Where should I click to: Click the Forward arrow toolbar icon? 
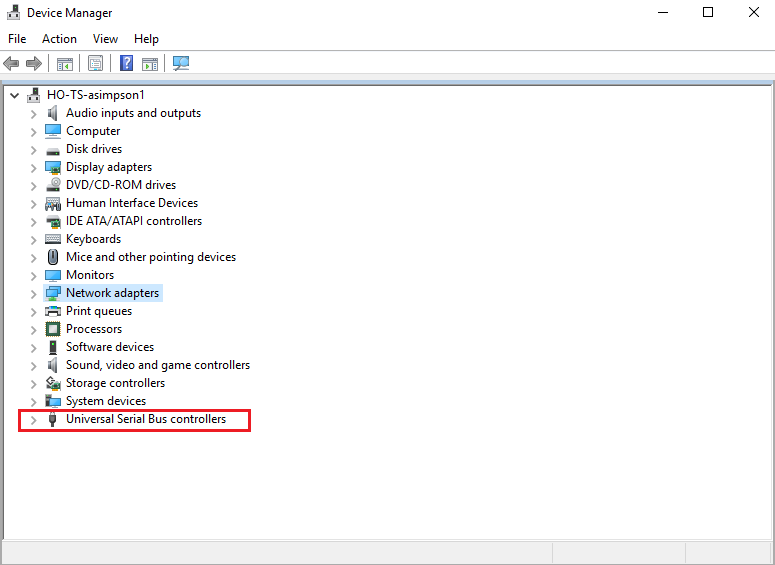[x=34, y=63]
